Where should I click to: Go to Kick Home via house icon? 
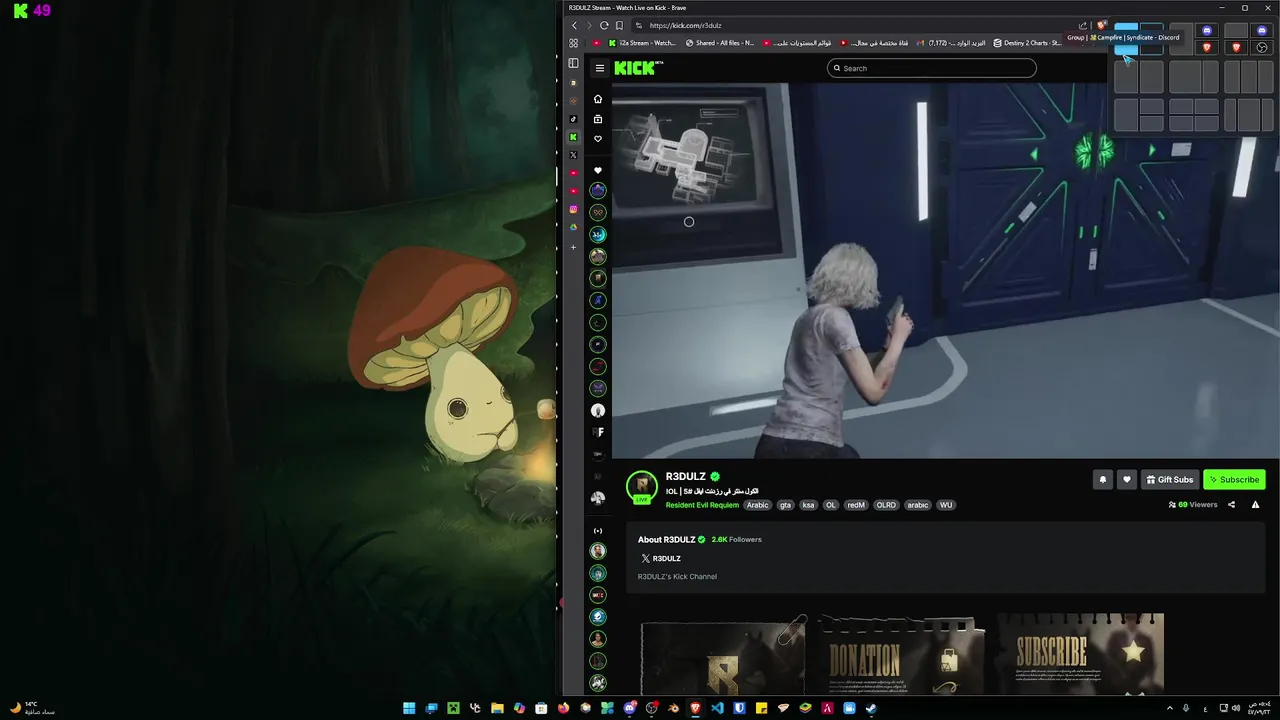598,99
